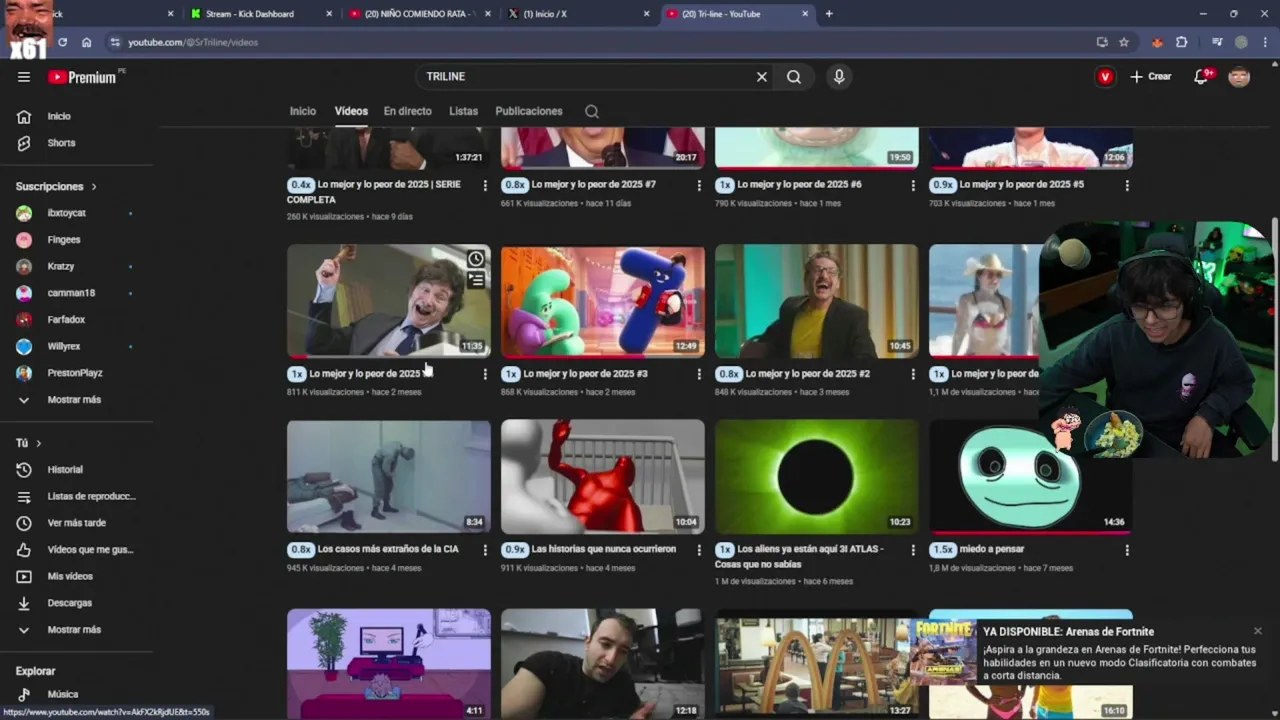
Task: Bookmark page with star icon
Action: click(1124, 42)
